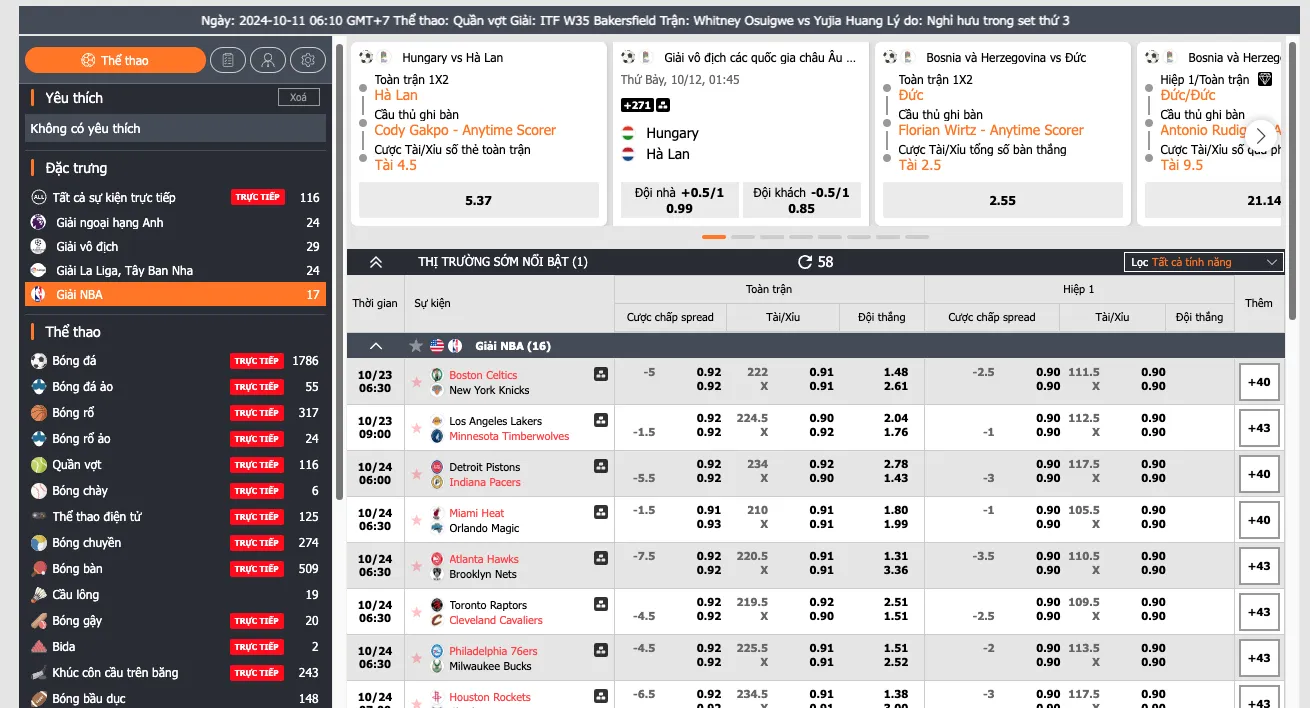This screenshot has height=708, width=1310.
Task: Go to first carousel page indicator
Action: tap(714, 237)
